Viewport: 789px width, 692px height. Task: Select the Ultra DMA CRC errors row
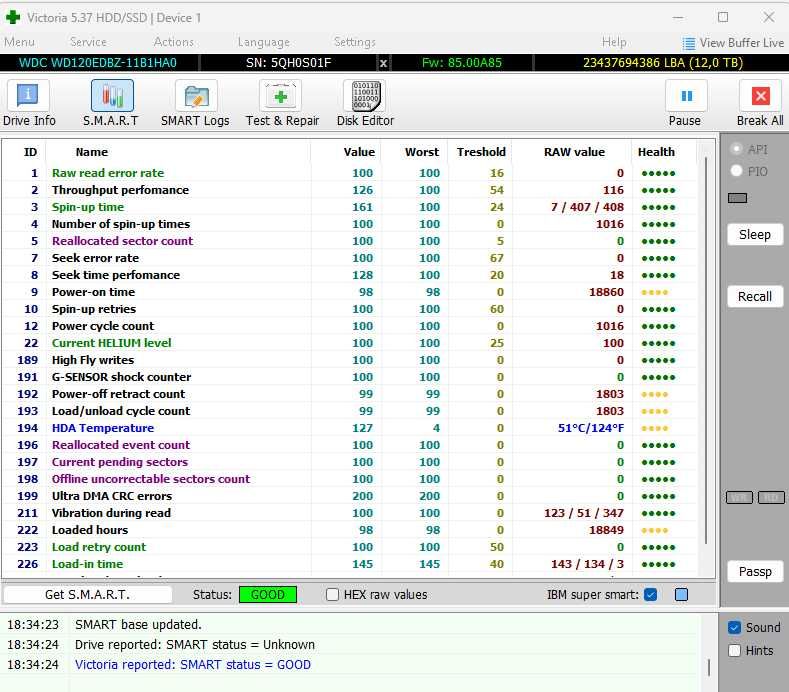[x=350, y=496]
